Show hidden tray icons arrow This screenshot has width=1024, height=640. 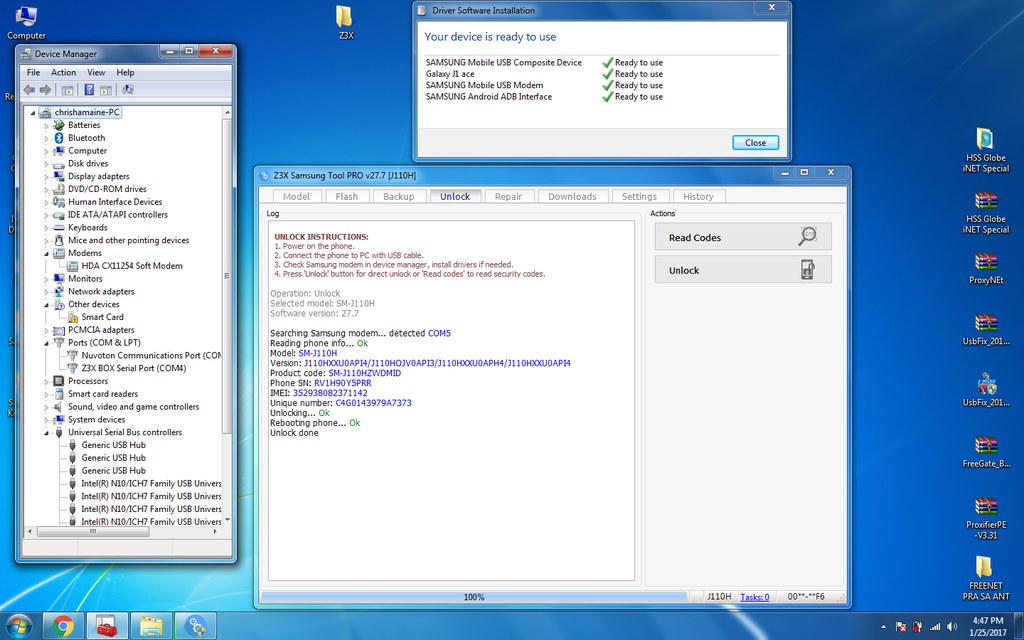[x=883, y=627]
